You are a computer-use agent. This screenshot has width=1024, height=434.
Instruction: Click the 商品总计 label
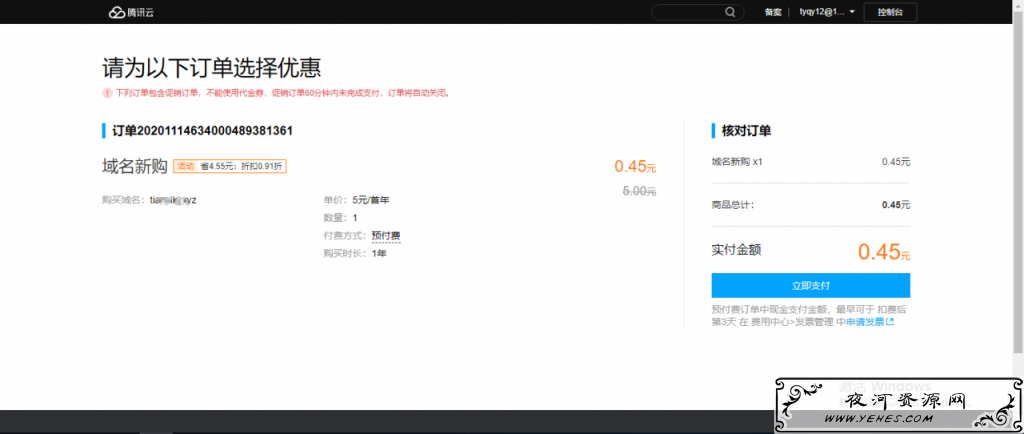pyautogui.click(x=733, y=205)
